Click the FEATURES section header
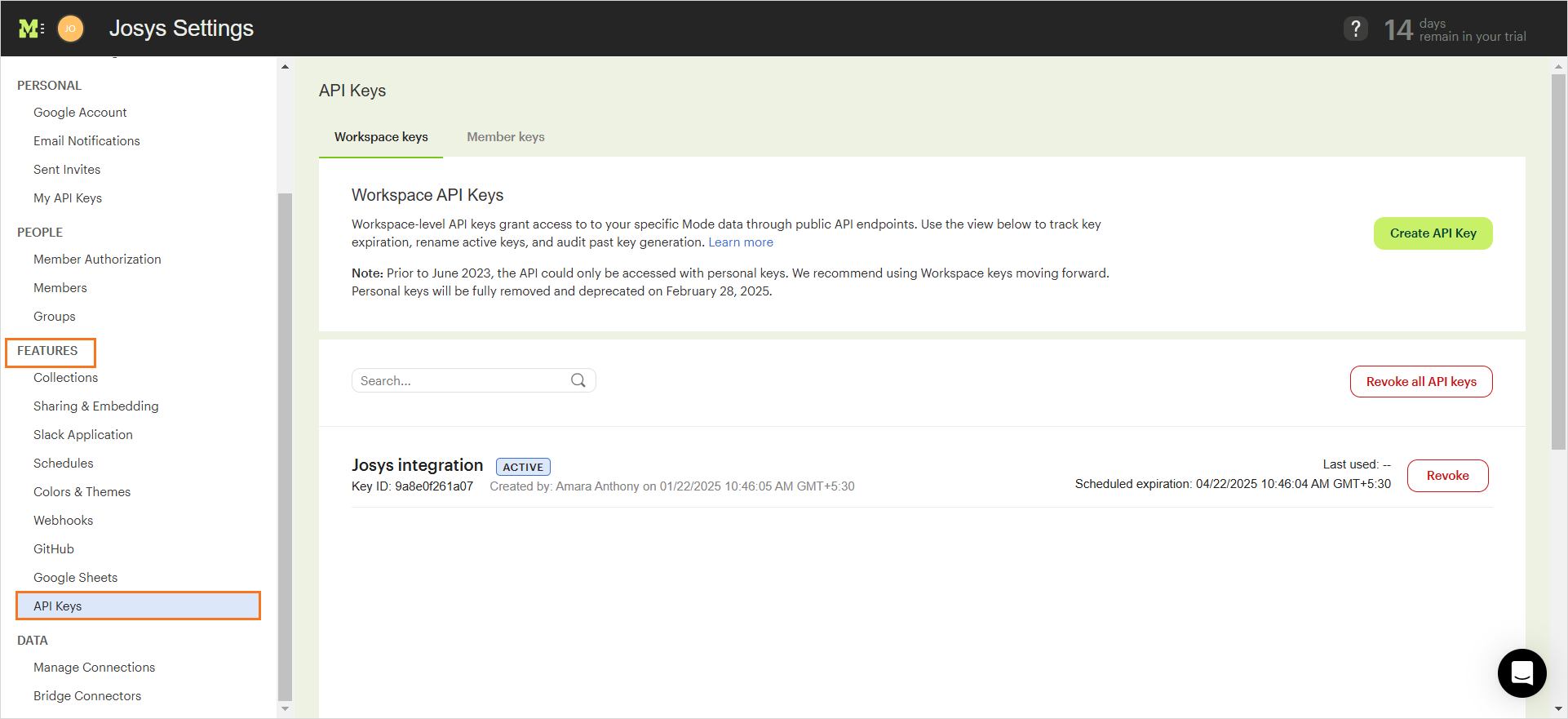This screenshot has height=719, width=1568. tap(47, 351)
